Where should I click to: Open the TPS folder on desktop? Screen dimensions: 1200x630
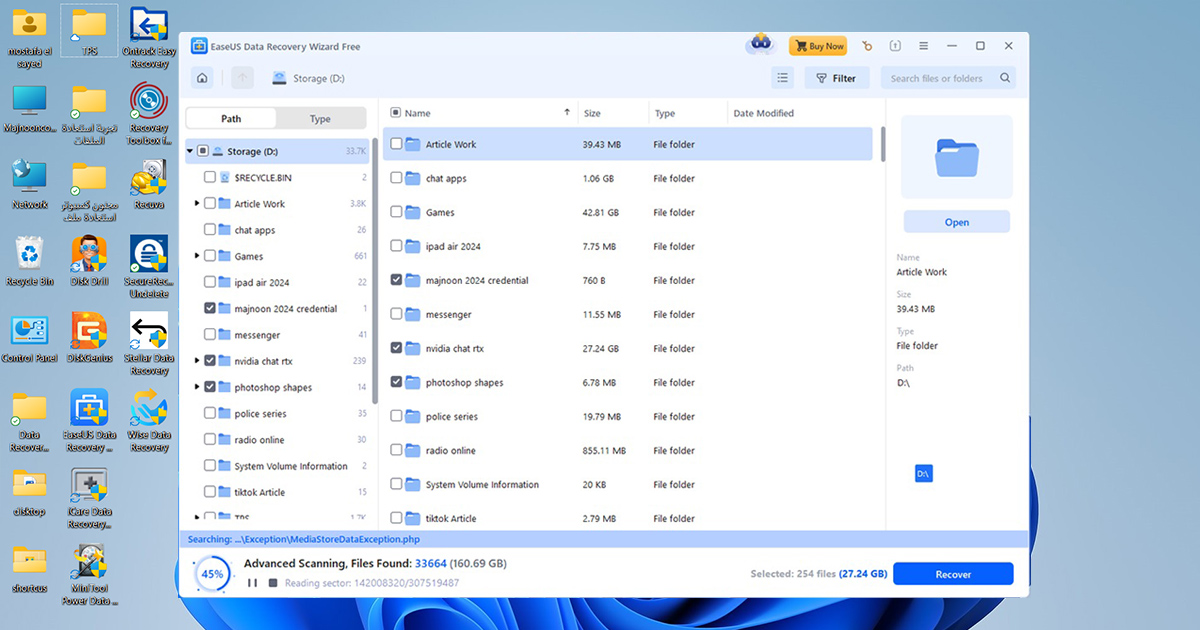[89, 32]
